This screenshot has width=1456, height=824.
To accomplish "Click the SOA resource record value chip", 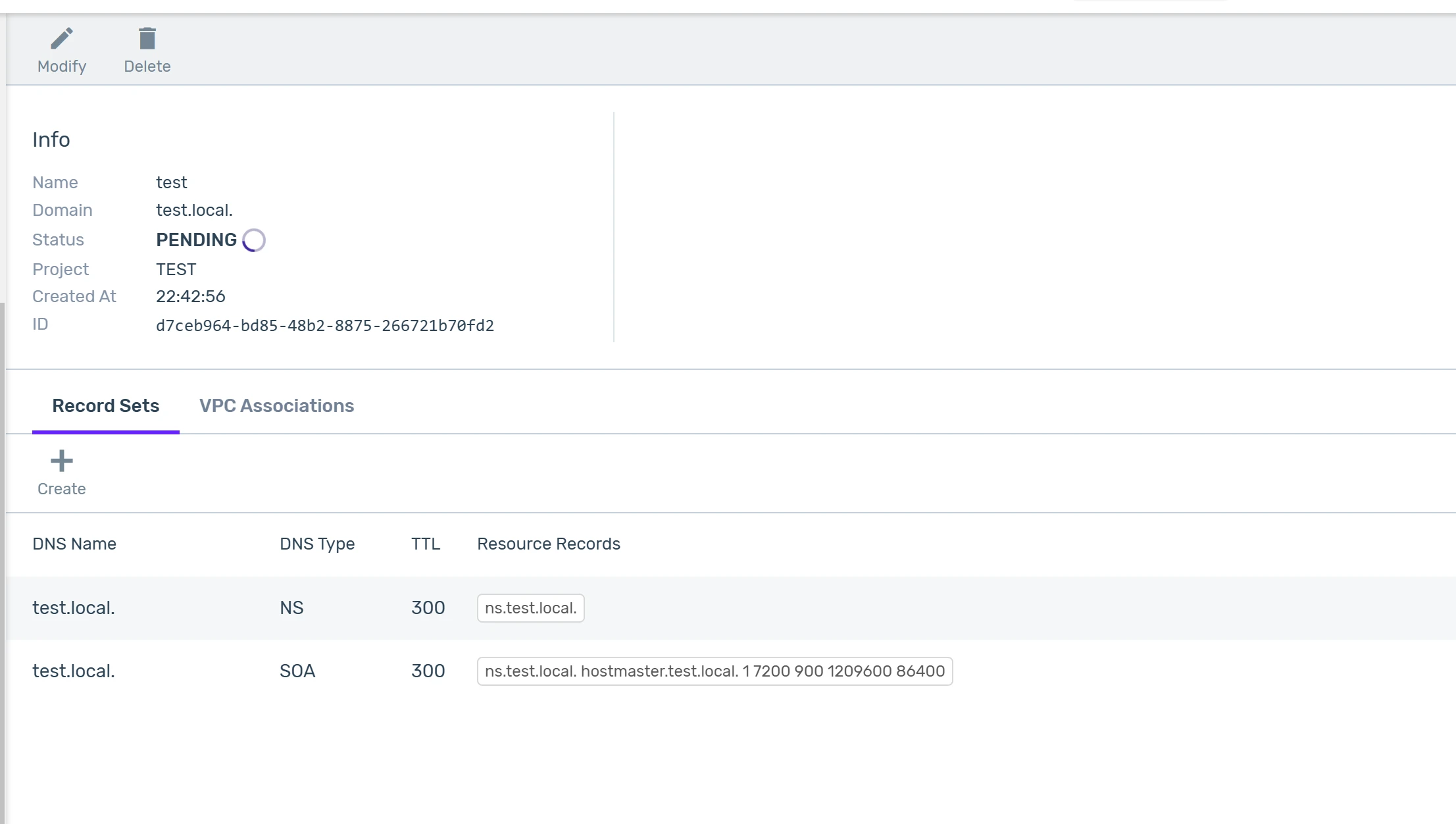I will 715,671.
